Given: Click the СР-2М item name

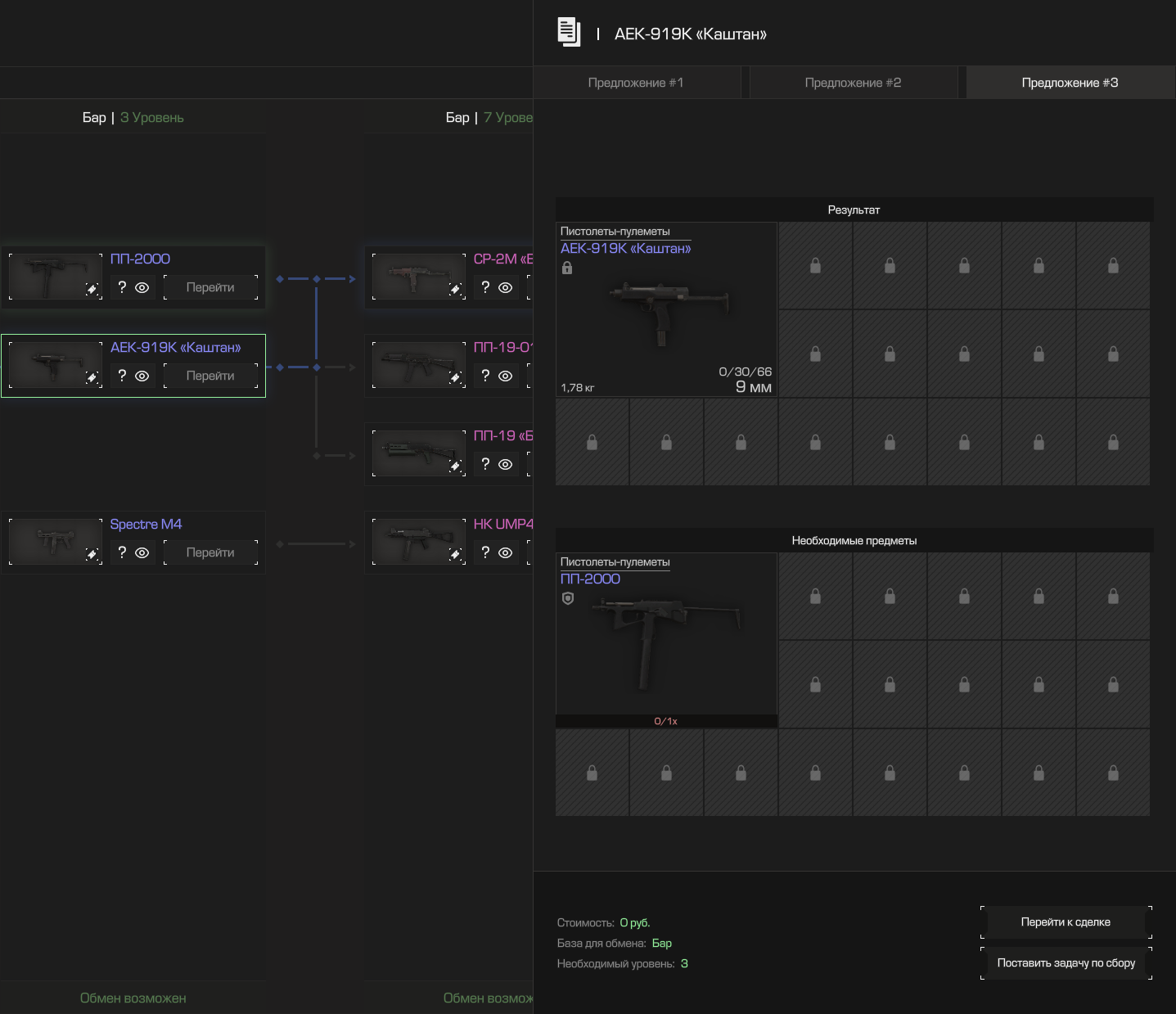Looking at the screenshot, I should coord(502,259).
